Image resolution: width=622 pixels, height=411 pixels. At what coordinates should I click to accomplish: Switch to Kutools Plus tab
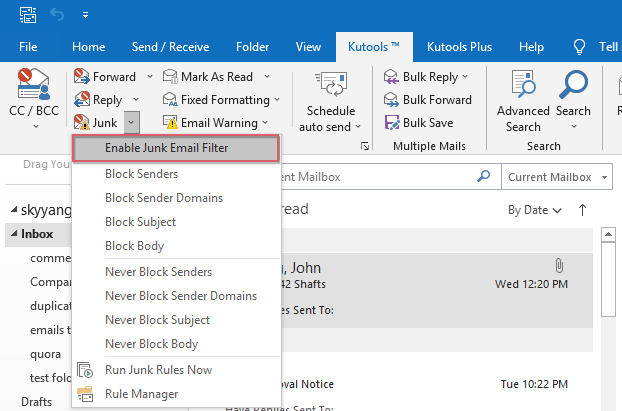459,47
